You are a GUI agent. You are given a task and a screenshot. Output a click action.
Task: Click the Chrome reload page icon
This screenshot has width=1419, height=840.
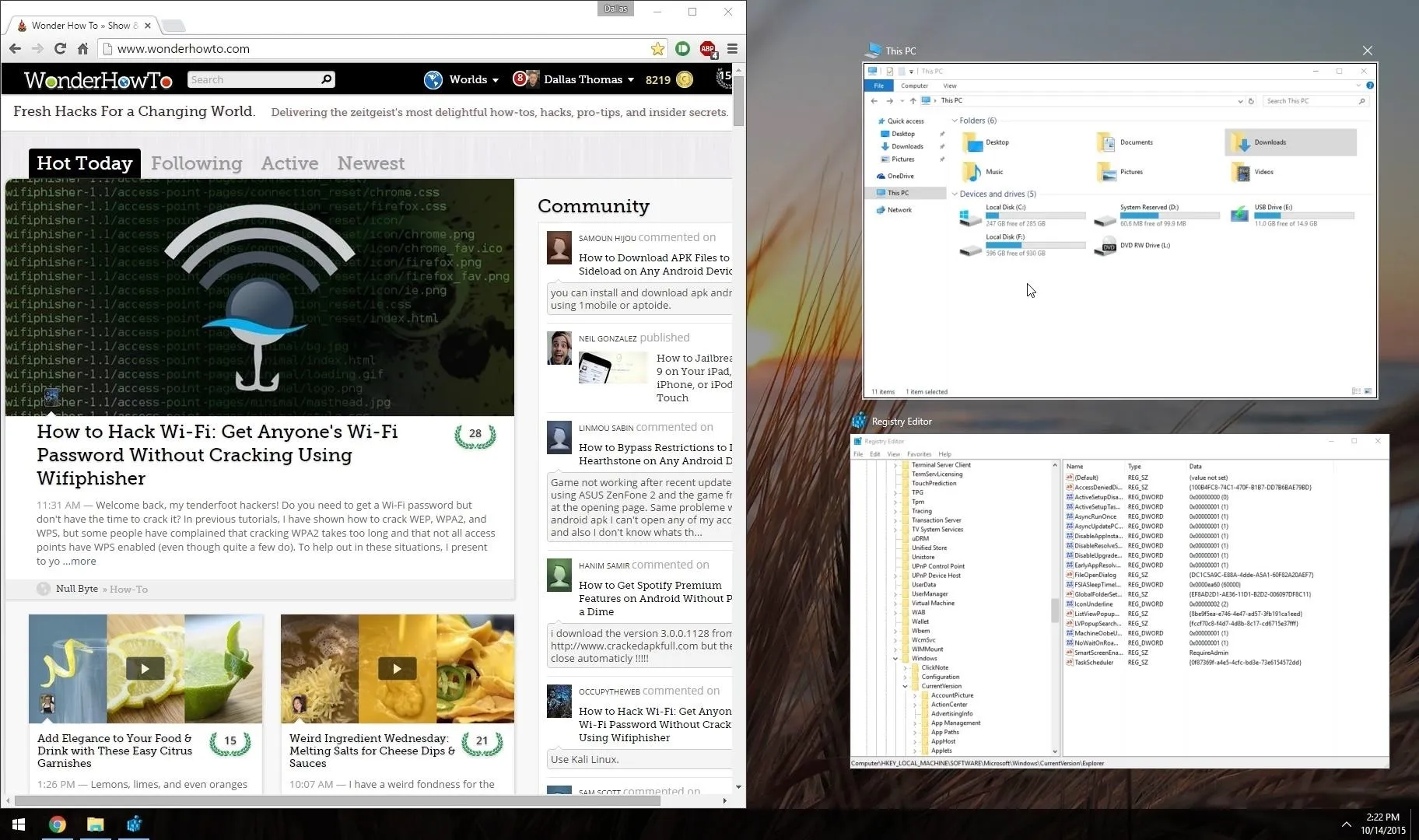(x=60, y=48)
